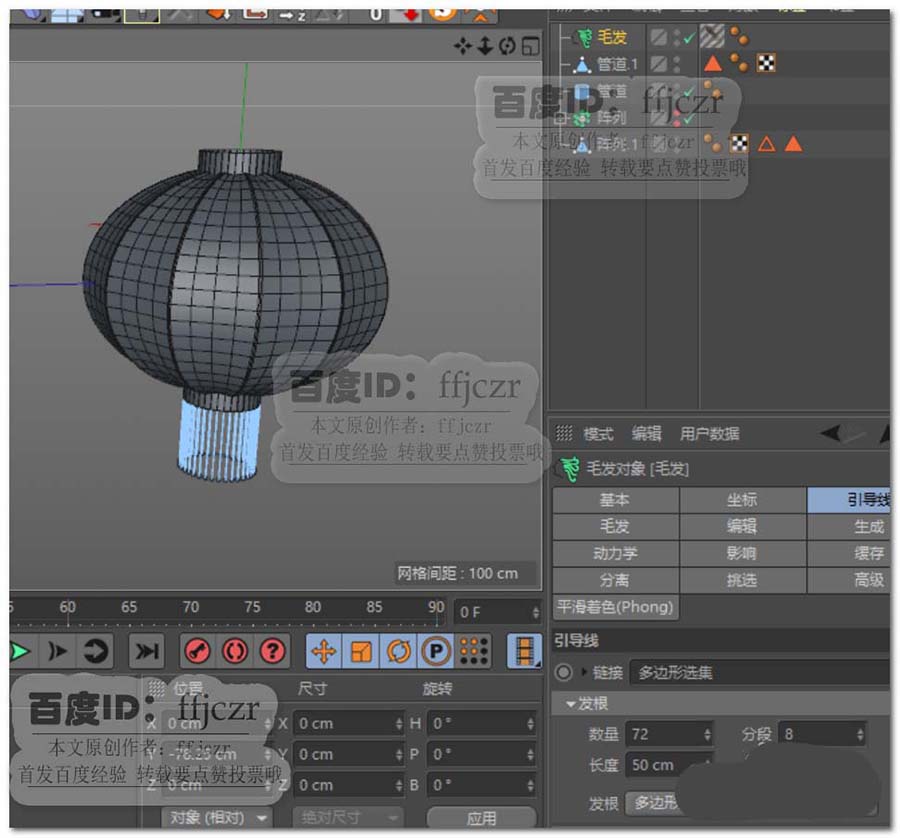Click the 长度 50 cm input field
The height and width of the screenshot is (838, 900).
[x=669, y=765]
